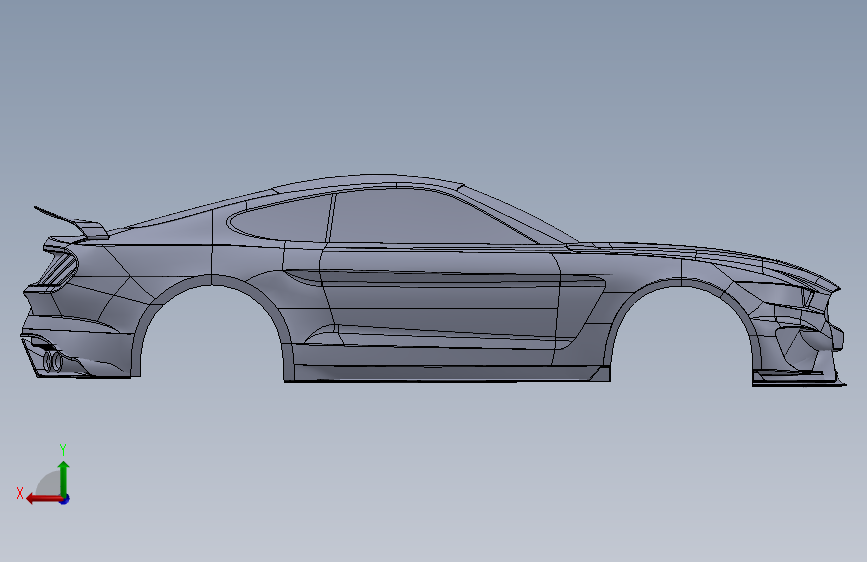
Task: Click the 'X' label of the triad
Action: point(20,493)
